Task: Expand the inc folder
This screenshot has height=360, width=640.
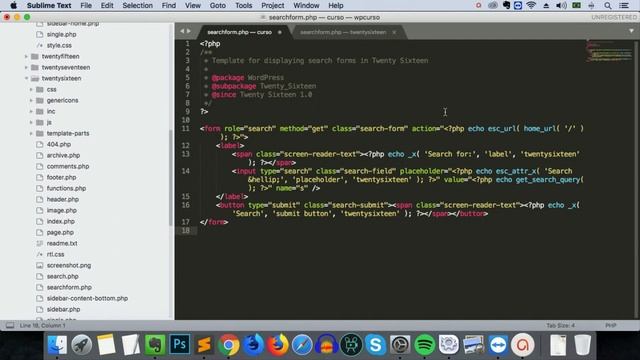Action: [31, 111]
